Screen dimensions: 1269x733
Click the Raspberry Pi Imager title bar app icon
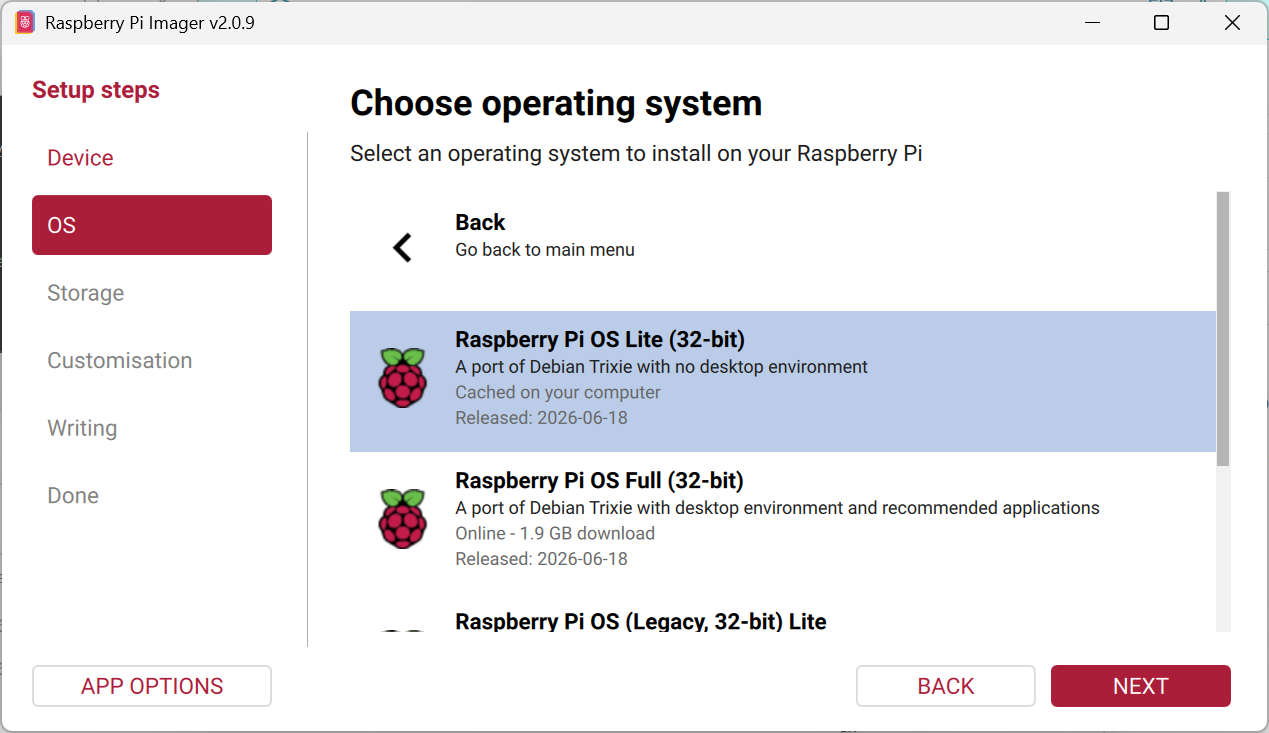pos(25,22)
